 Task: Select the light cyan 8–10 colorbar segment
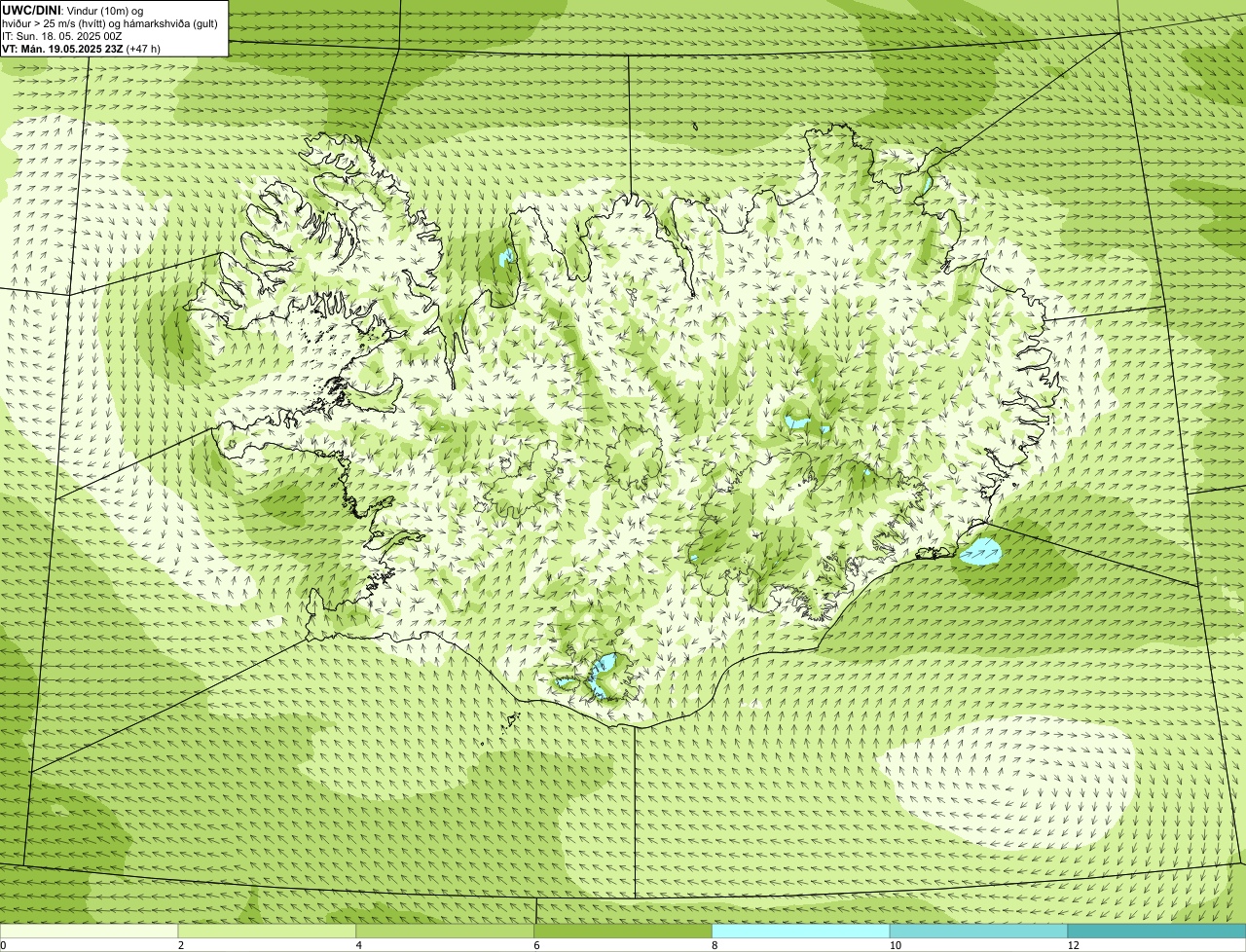click(801, 931)
